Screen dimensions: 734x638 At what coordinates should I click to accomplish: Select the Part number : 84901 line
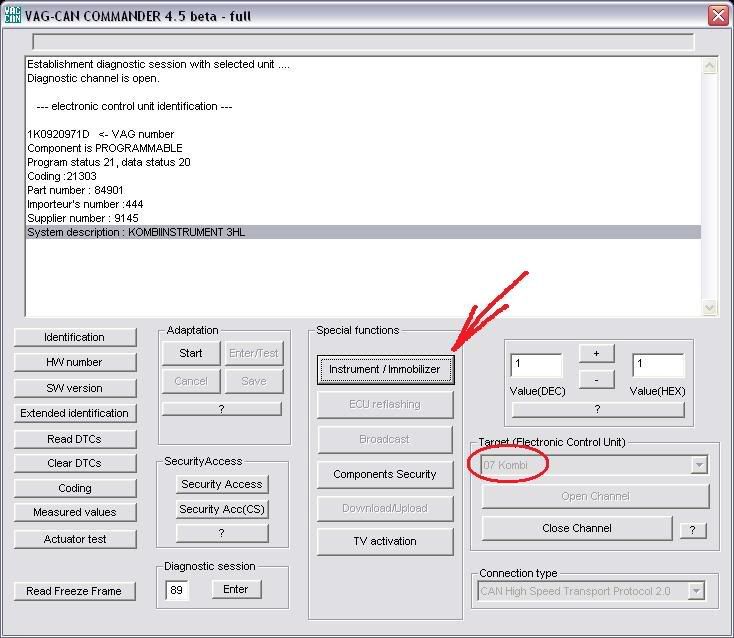point(363,190)
